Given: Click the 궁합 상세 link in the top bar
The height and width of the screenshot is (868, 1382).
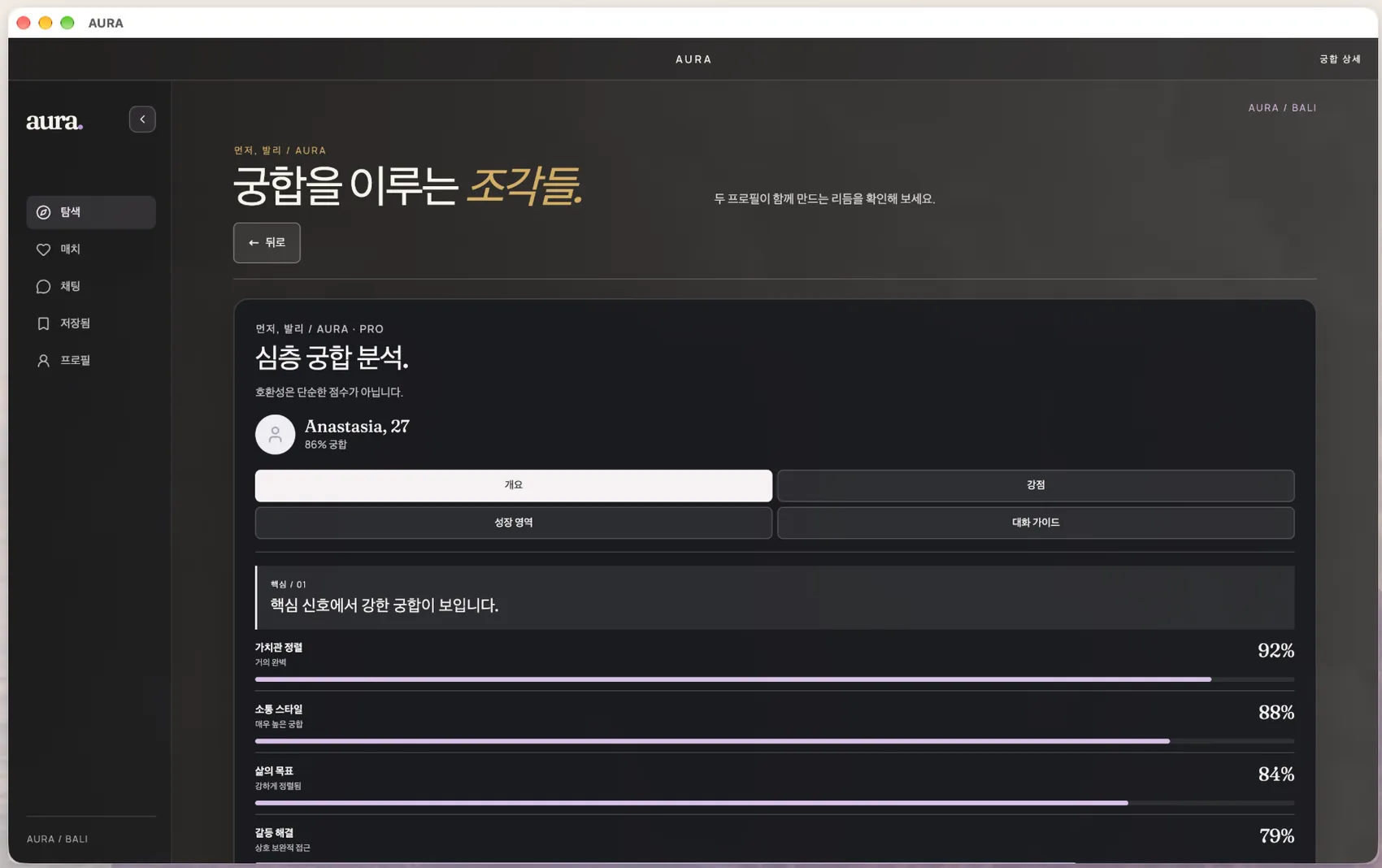Looking at the screenshot, I should 1340,59.
